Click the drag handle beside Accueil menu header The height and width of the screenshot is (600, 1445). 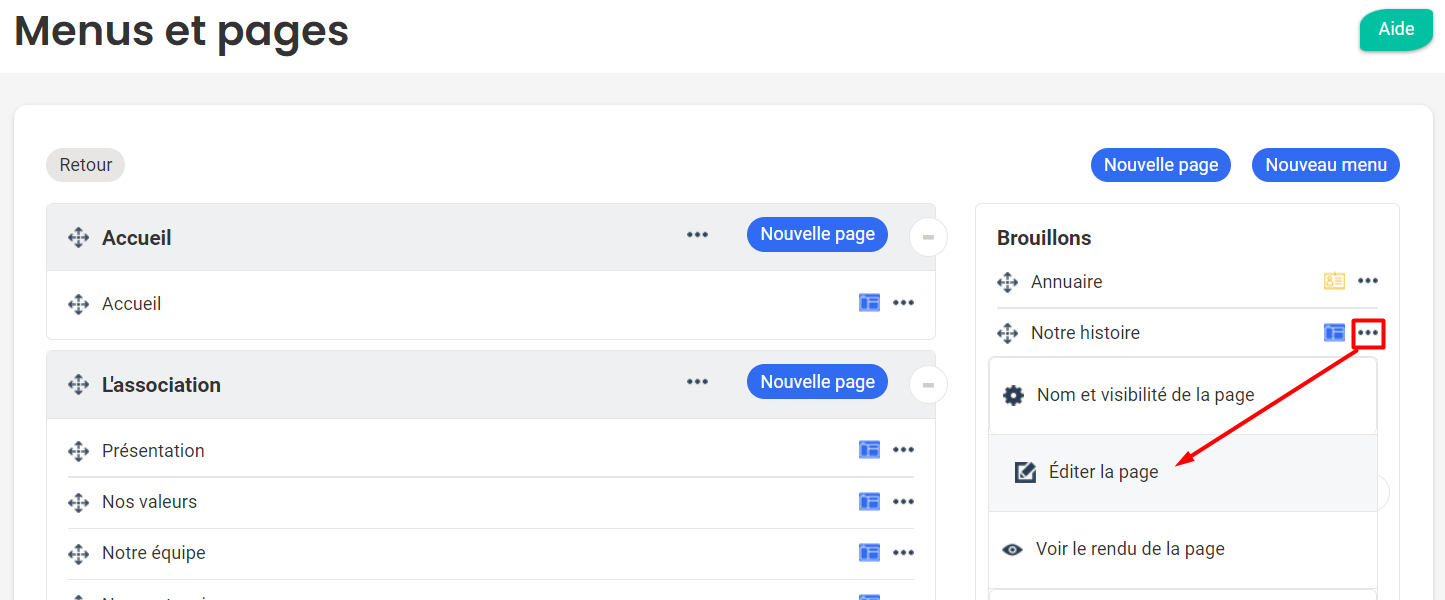coord(78,238)
